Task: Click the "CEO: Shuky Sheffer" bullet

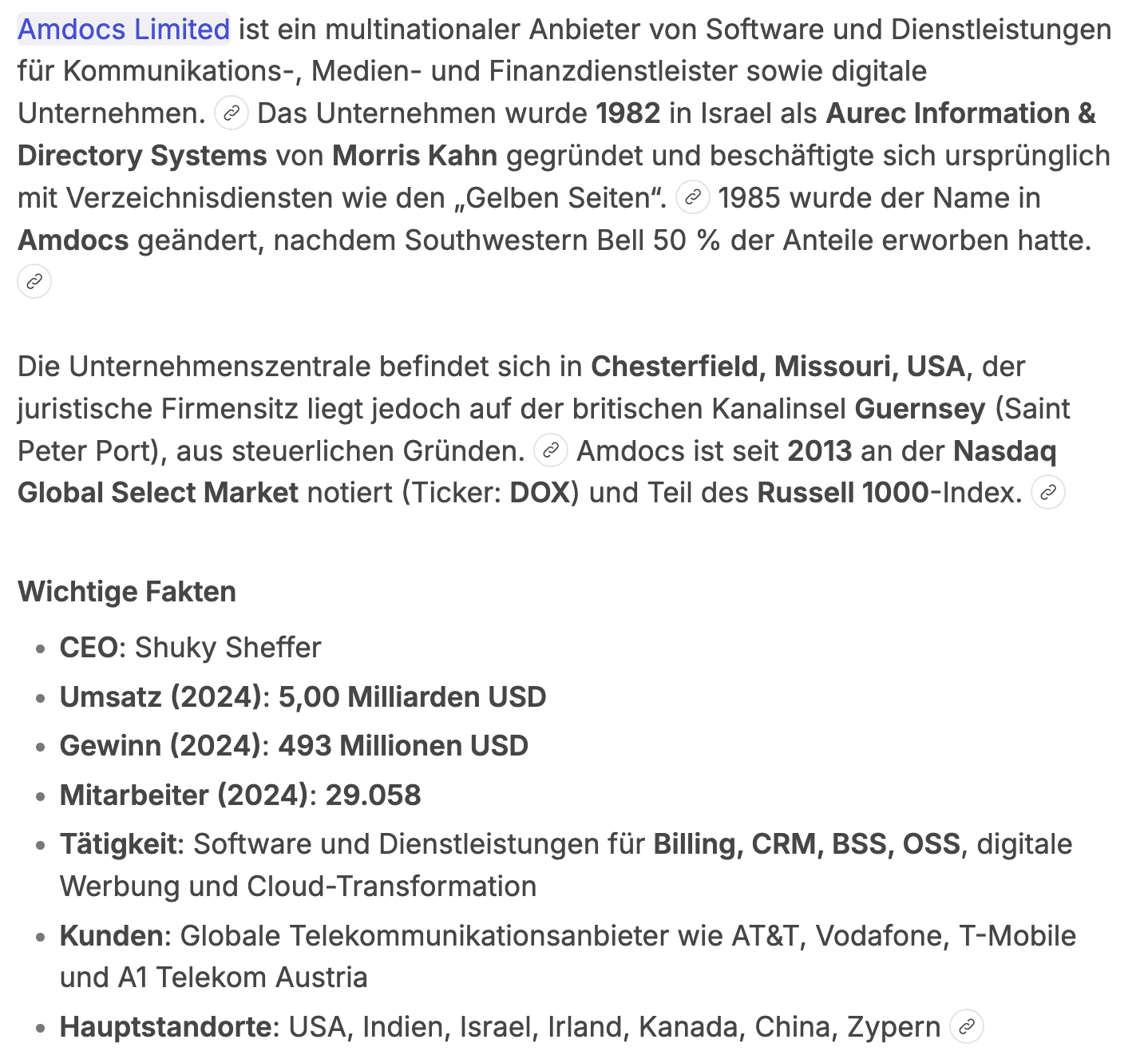Action: (190, 648)
